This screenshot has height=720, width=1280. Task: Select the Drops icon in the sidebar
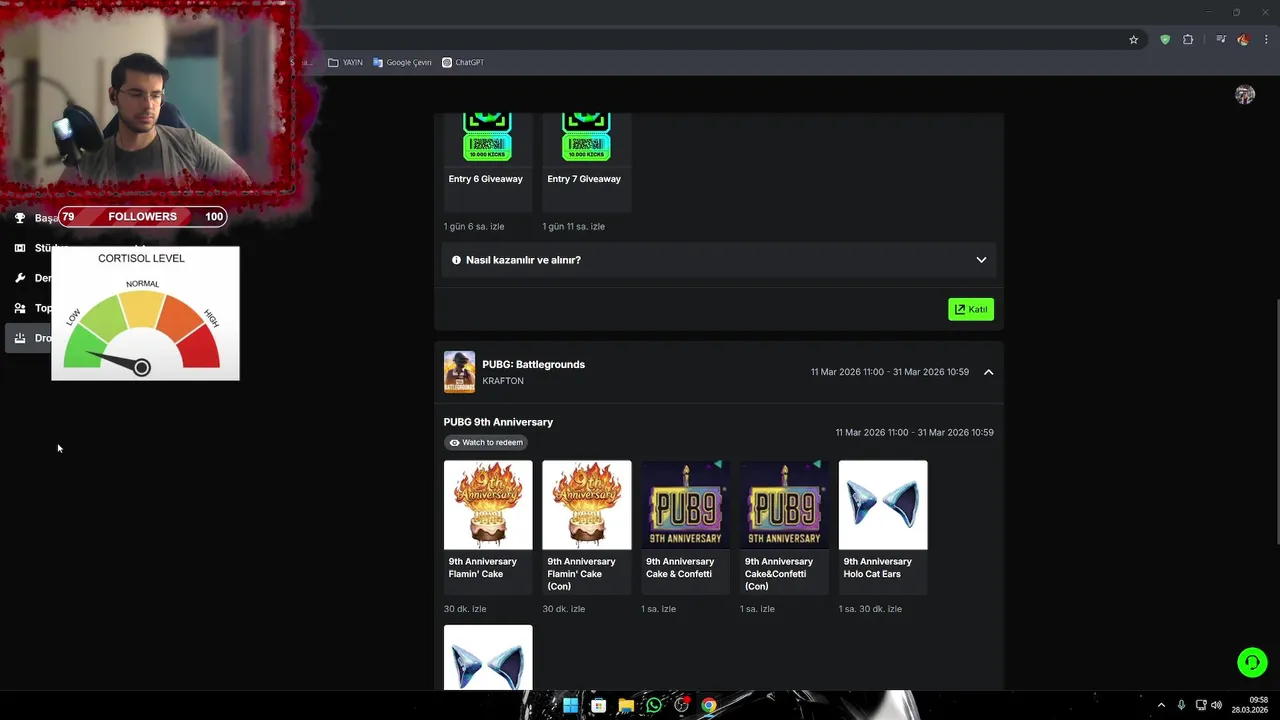[20, 338]
